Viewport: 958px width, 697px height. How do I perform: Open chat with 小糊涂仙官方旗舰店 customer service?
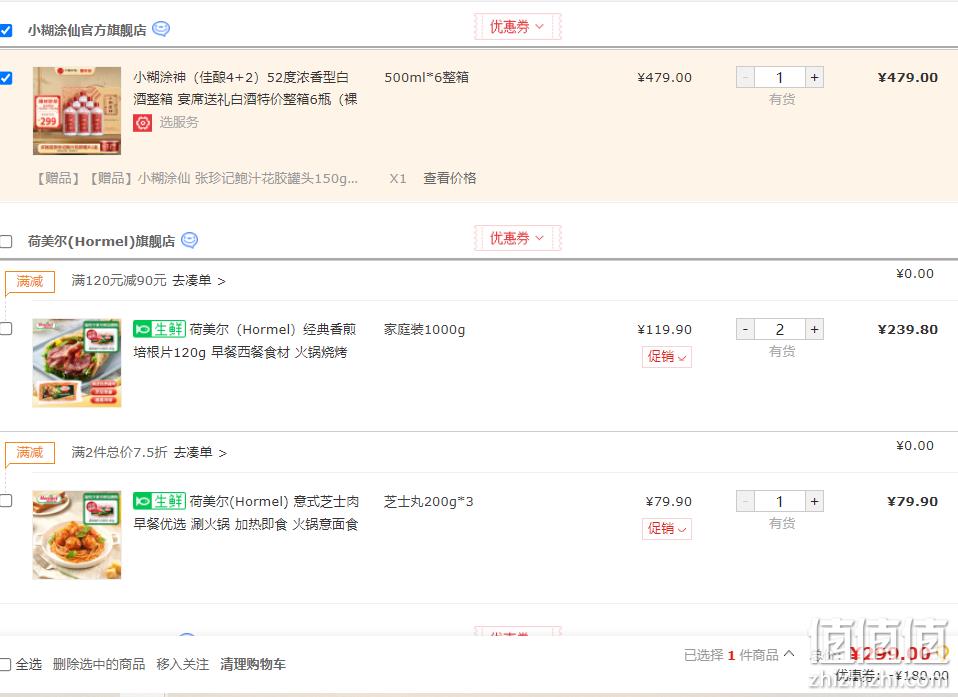click(161, 29)
